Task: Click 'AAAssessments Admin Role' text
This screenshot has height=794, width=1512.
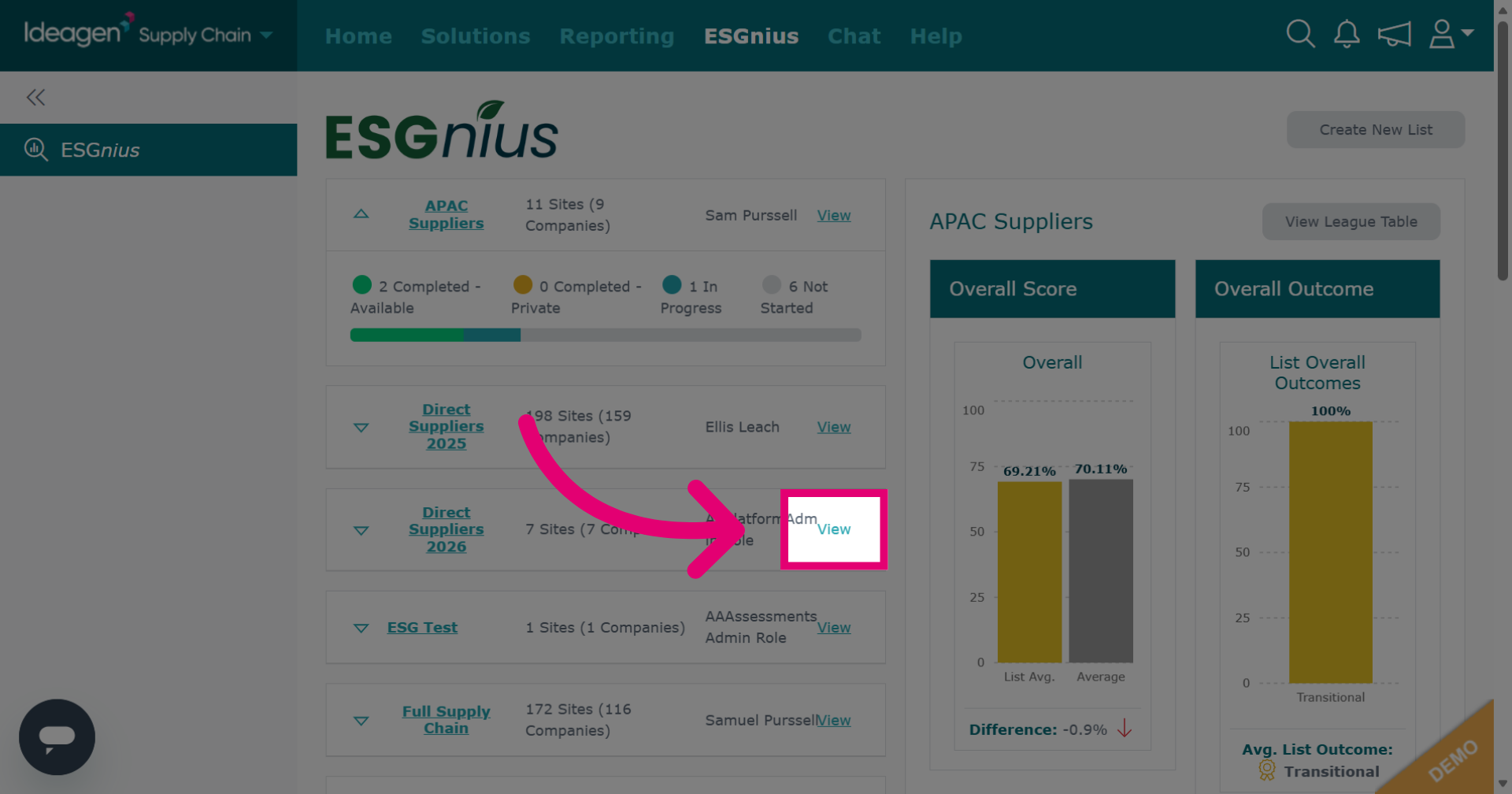Action: pos(761,627)
